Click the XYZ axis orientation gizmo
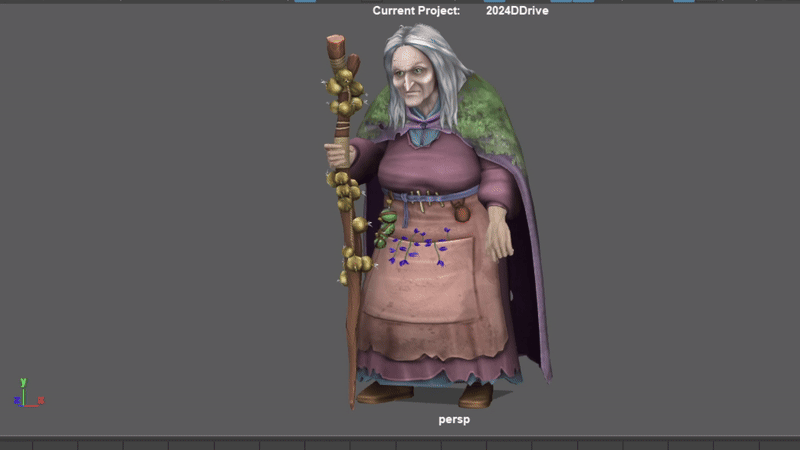 29,392
